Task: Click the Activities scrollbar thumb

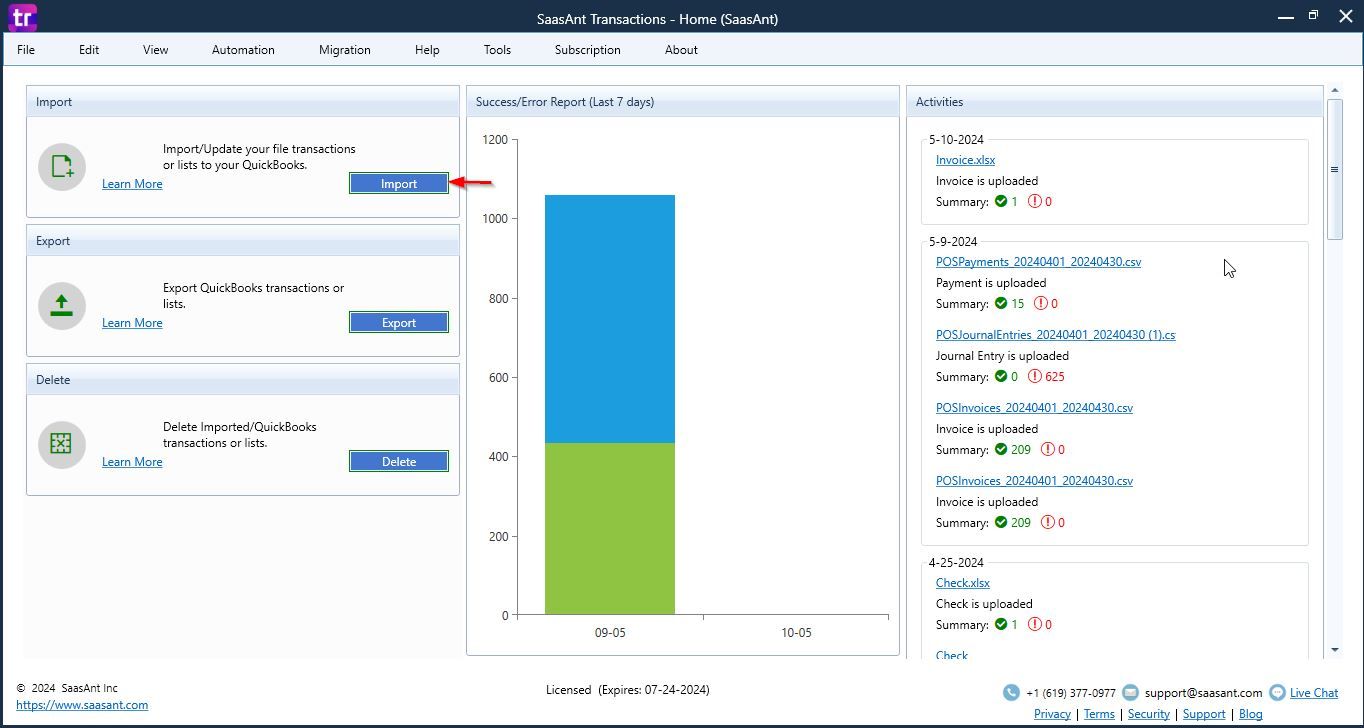Action: pos(1335,169)
